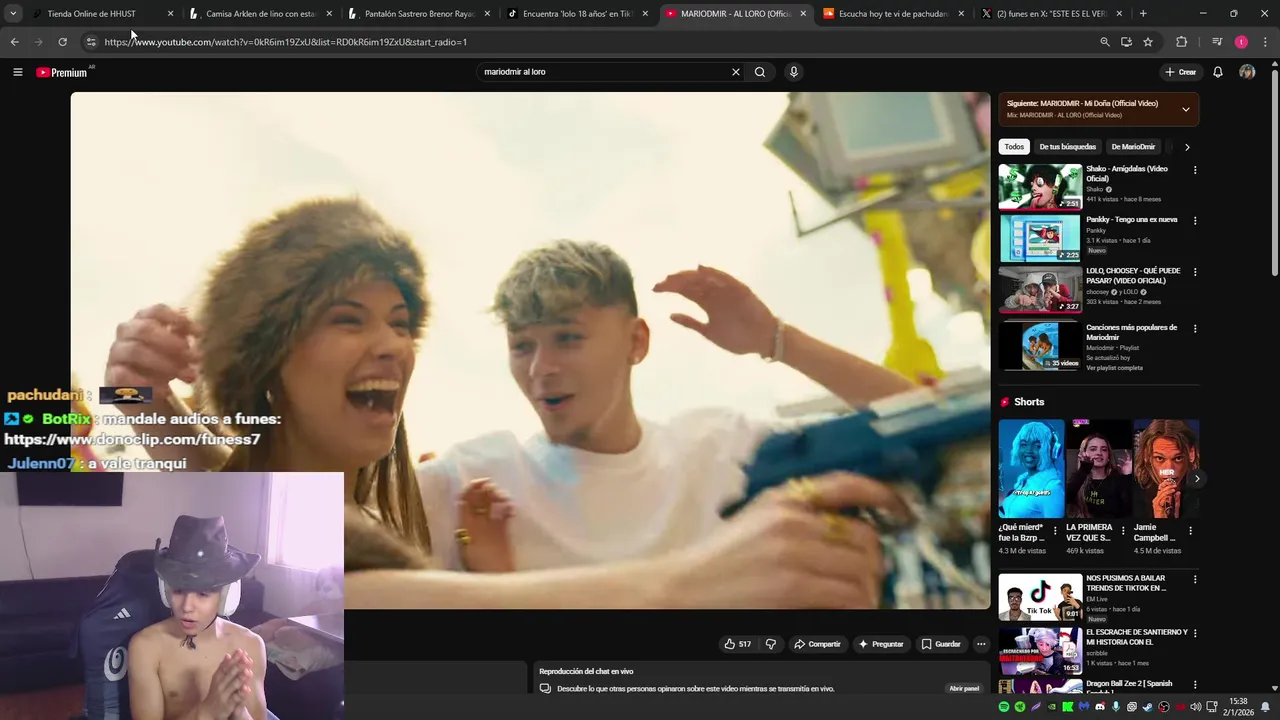Close the MARIODMIR - AL LORO tab
The width and height of the screenshot is (1280, 720).
[803, 14]
